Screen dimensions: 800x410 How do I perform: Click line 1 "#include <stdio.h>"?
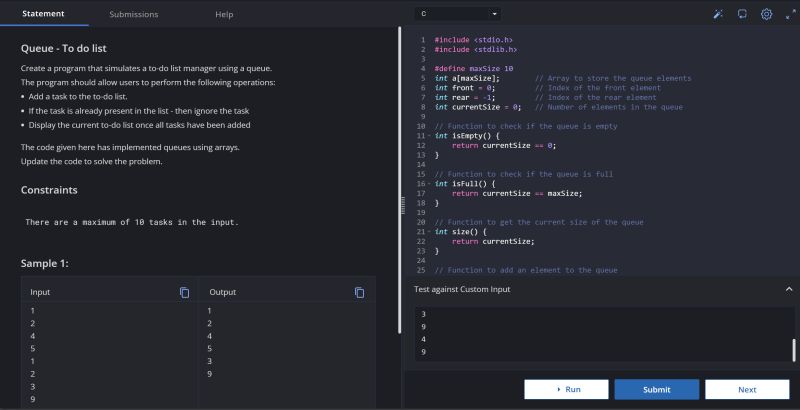tap(473, 40)
